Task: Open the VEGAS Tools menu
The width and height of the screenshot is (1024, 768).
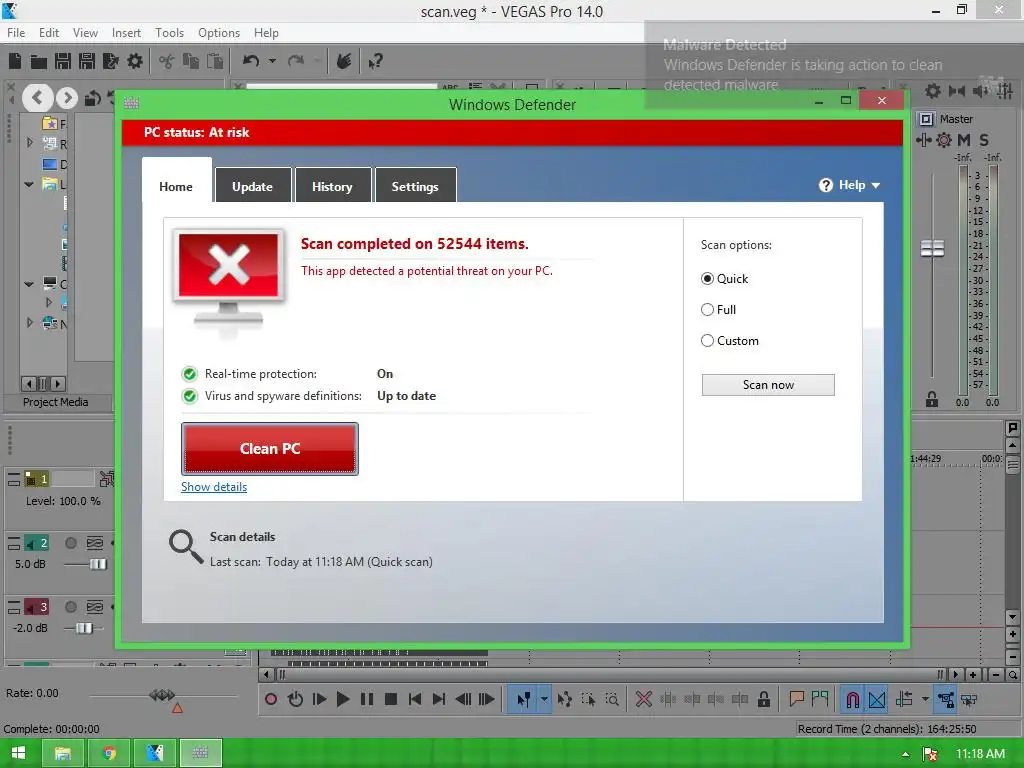Action: click(169, 33)
